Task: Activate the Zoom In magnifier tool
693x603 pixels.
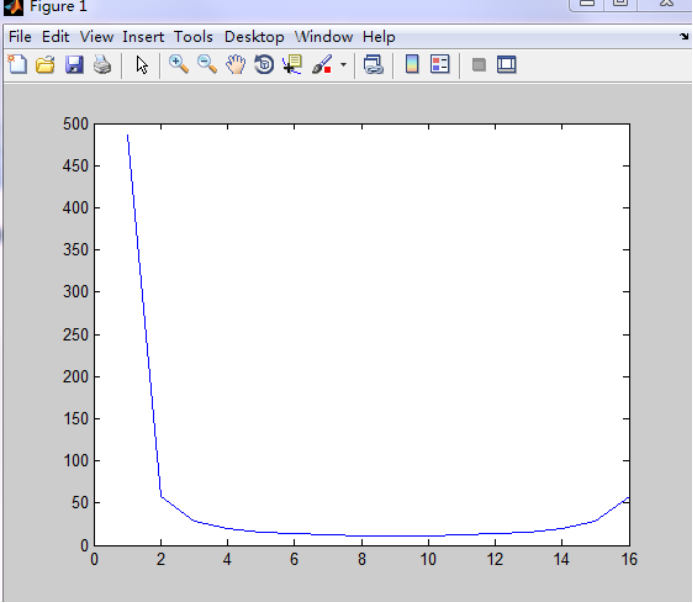Action: point(179,65)
